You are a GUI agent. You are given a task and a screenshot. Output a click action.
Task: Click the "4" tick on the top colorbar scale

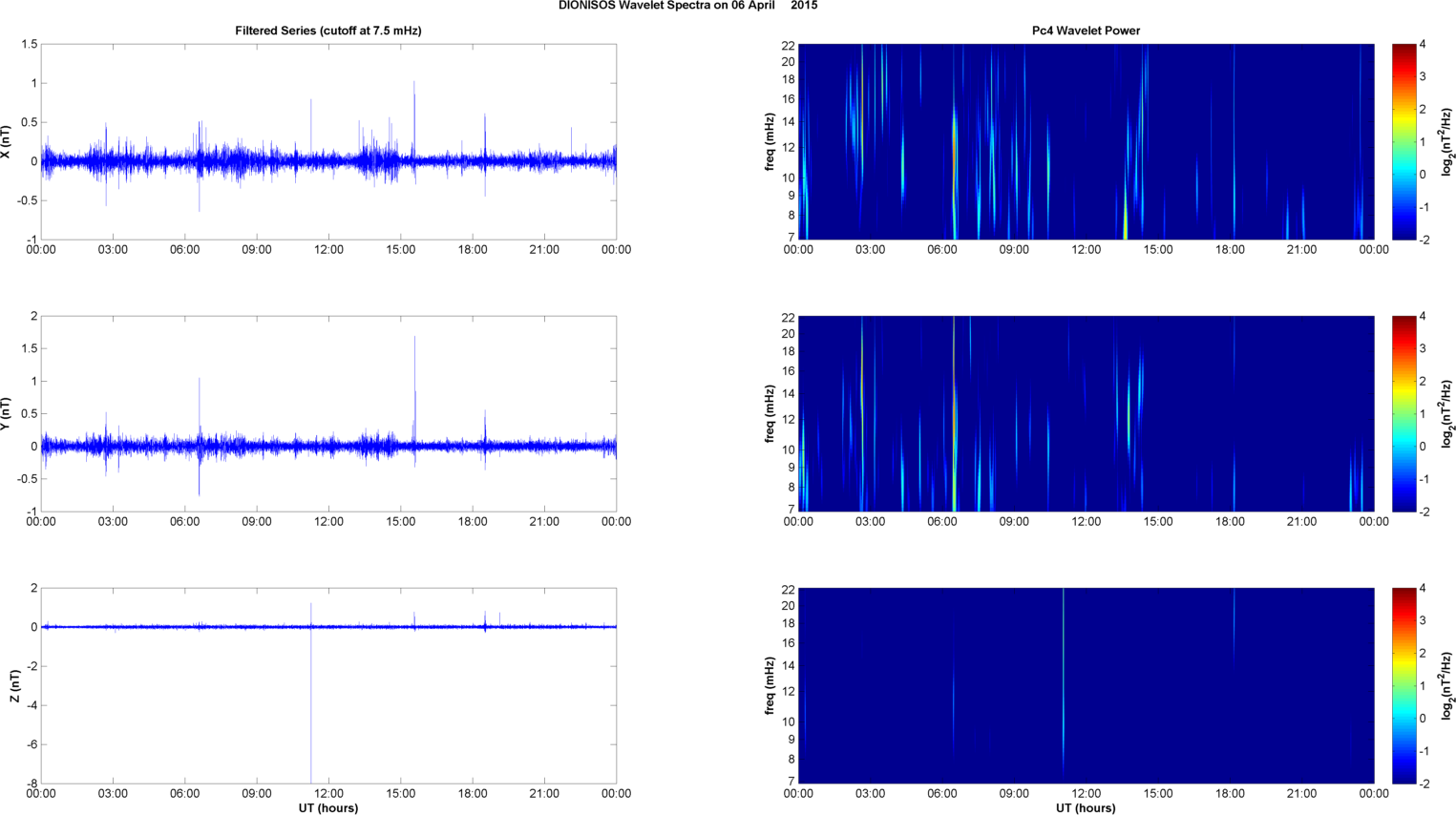click(x=1423, y=45)
